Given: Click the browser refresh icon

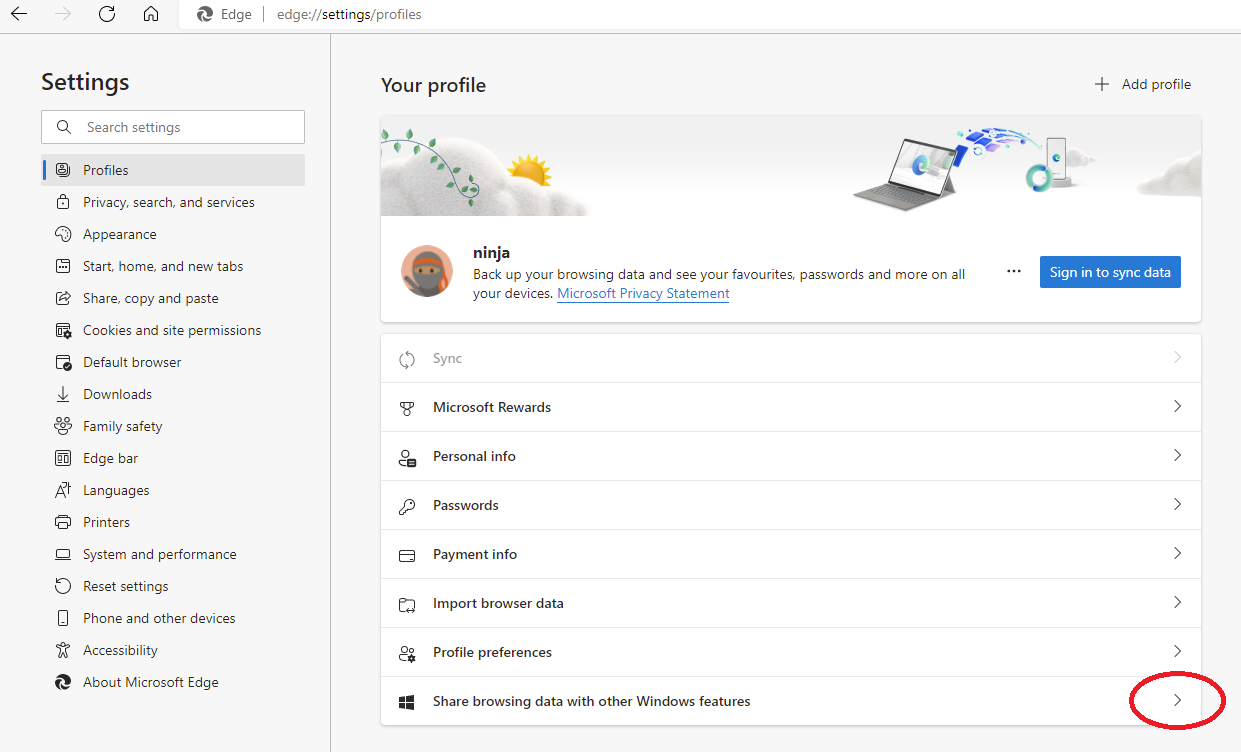Looking at the screenshot, I should pos(107,14).
